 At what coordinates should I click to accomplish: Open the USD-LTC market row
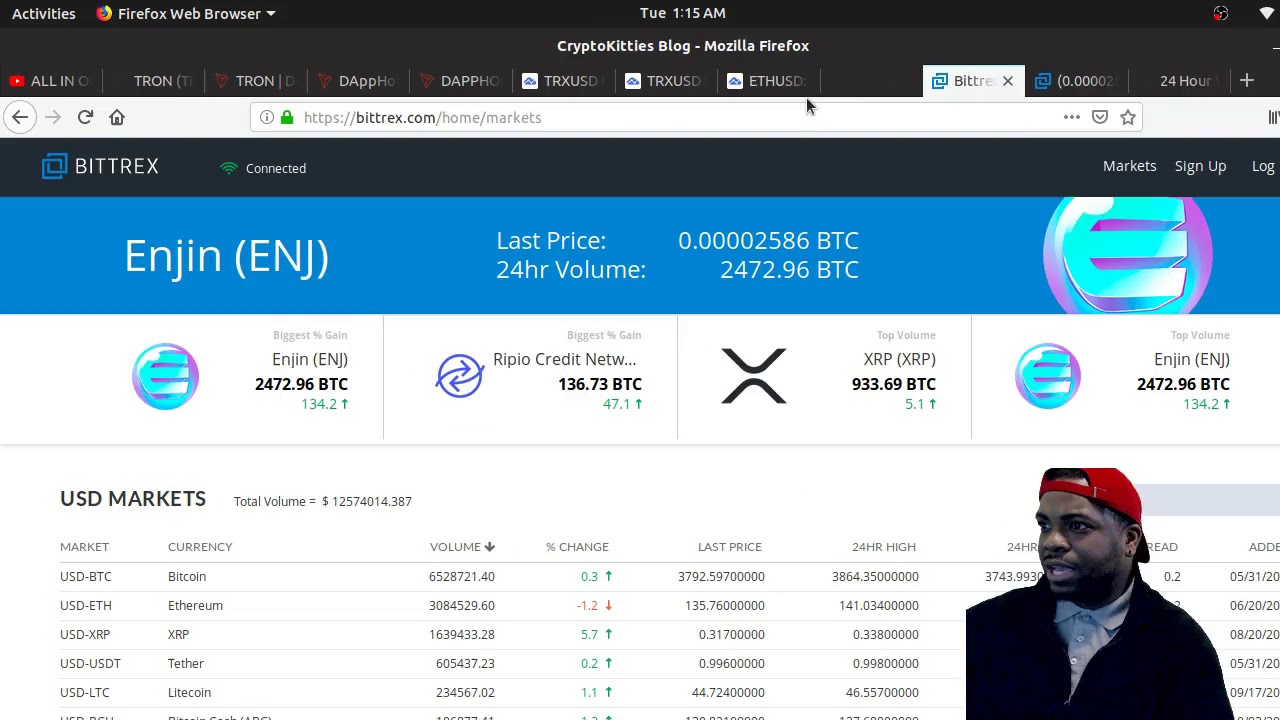click(640, 693)
